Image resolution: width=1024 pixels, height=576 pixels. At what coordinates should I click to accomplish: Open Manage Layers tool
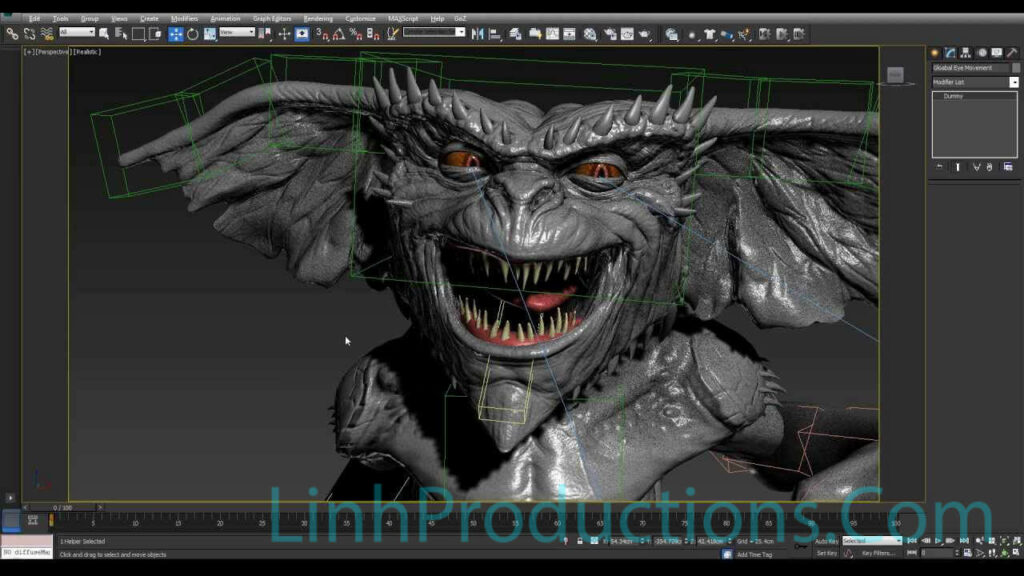tap(515, 34)
